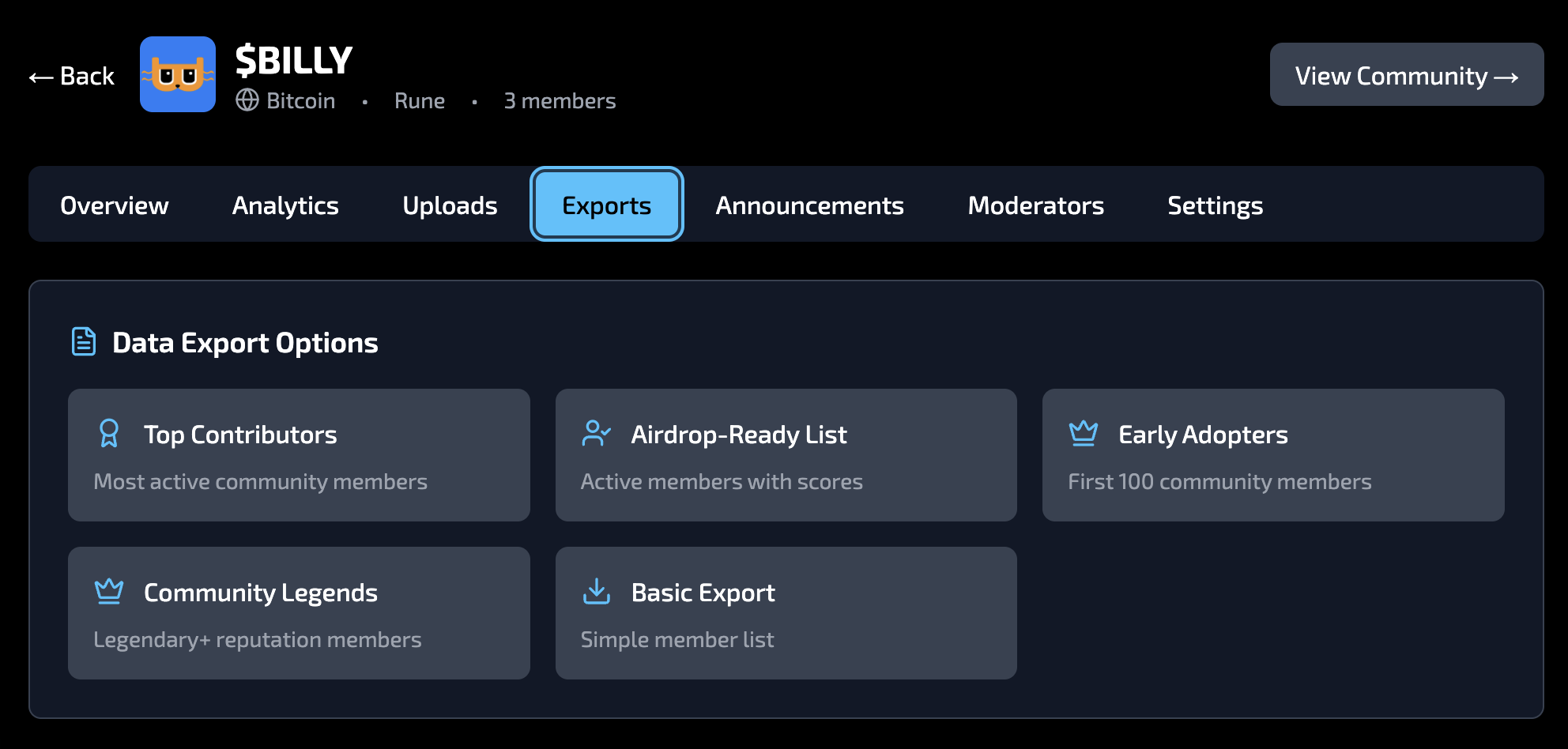Click the document icon beside Data Export Options
This screenshot has height=749, width=1568.
84,342
